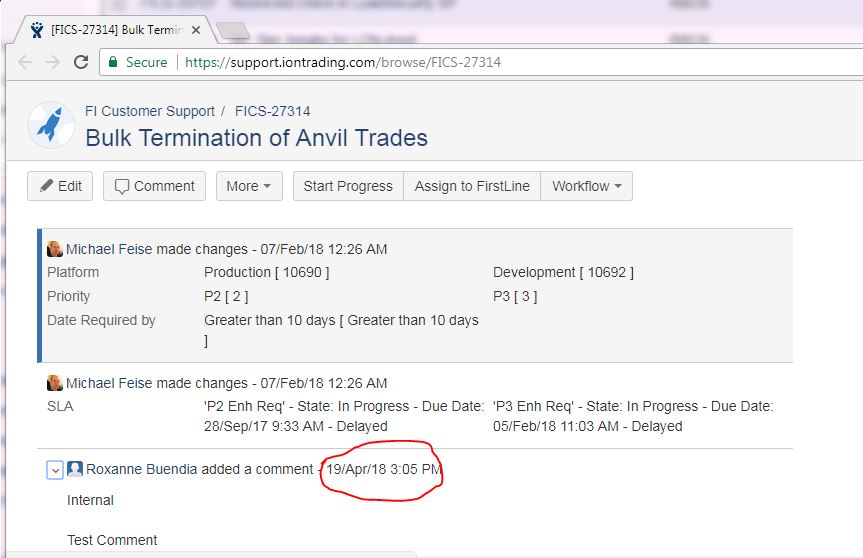The image size is (863, 558).
Task: Click the browser forward arrow
Action: click(53, 62)
